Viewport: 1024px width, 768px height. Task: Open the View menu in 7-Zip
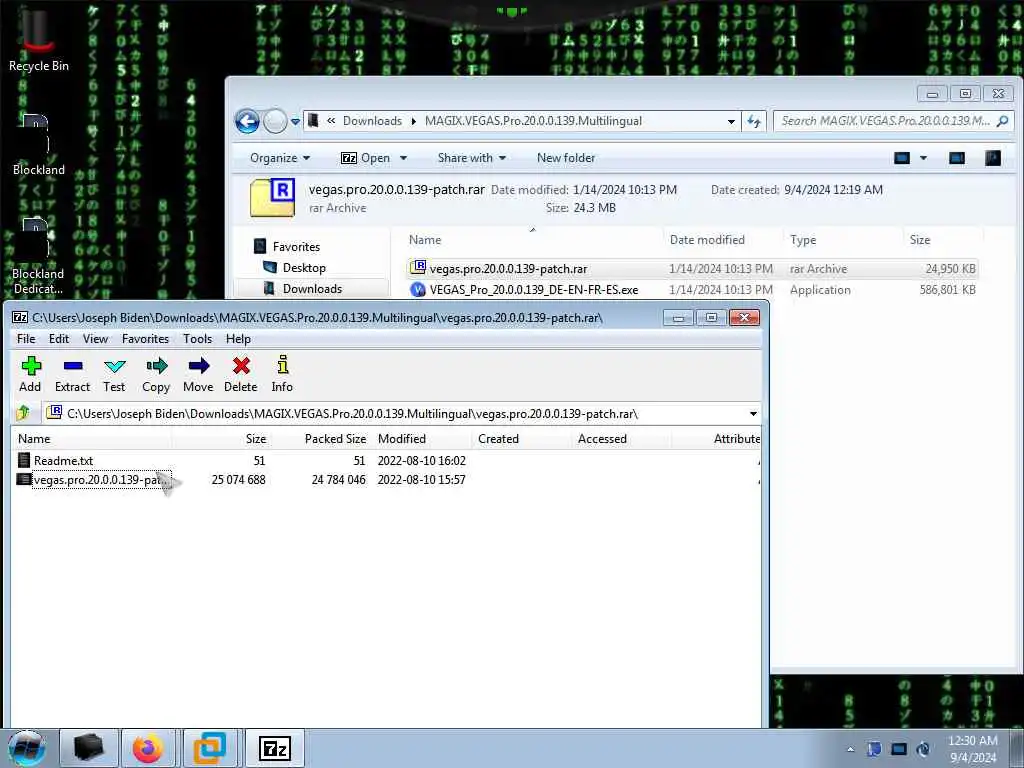[95, 338]
